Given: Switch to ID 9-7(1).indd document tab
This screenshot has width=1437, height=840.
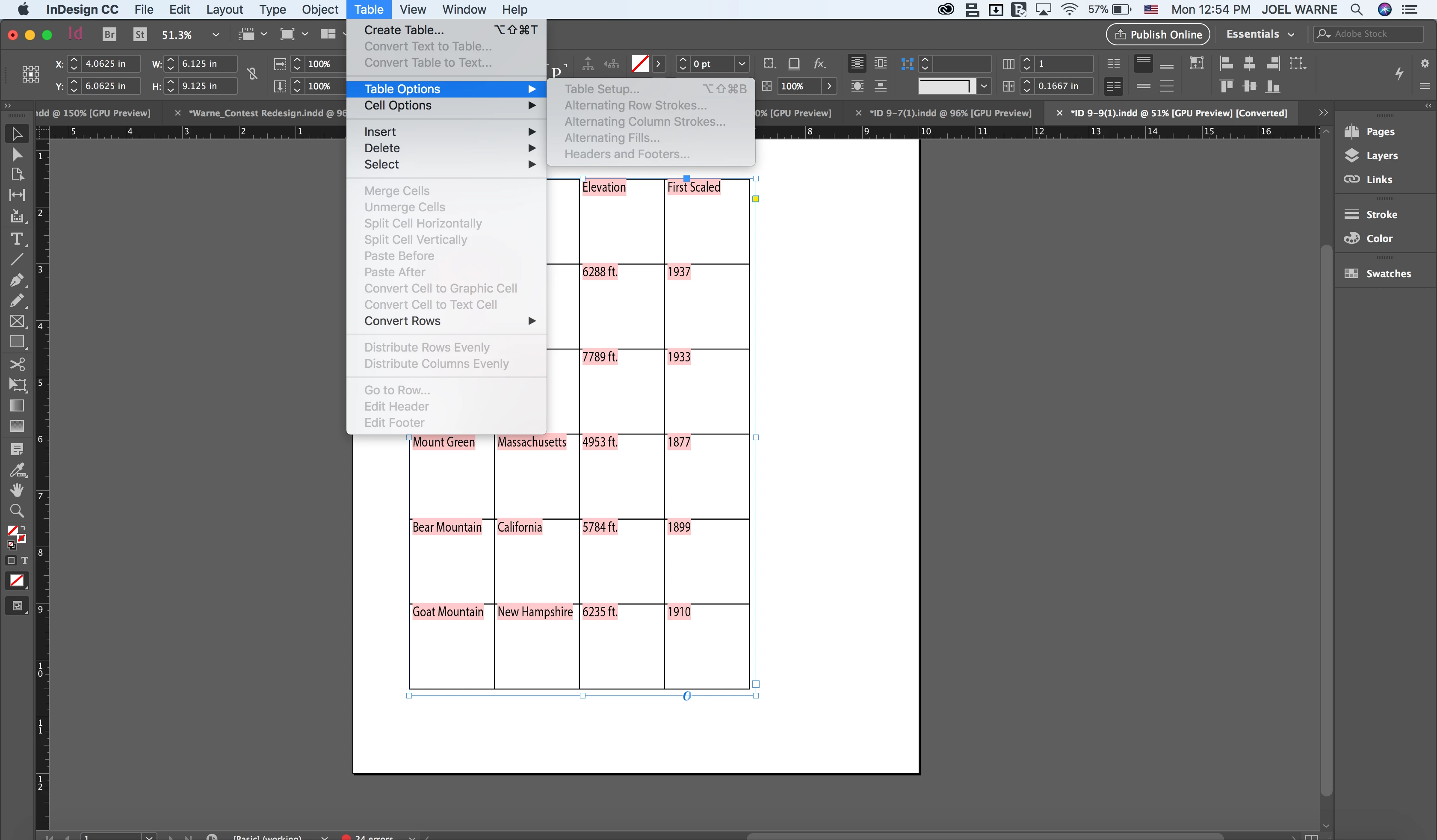Looking at the screenshot, I should (950, 113).
